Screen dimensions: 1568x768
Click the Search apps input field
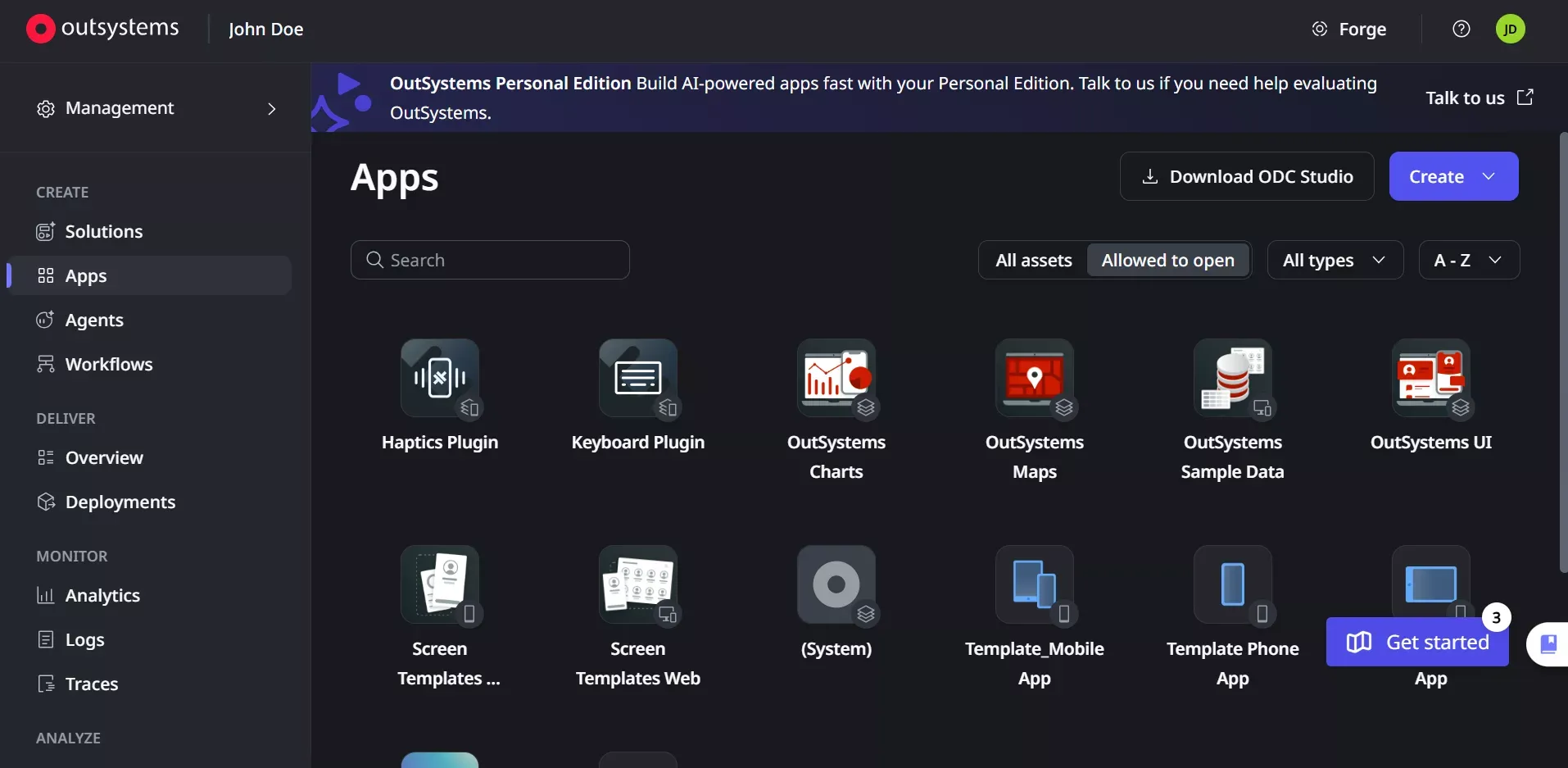(x=490, y=260)
